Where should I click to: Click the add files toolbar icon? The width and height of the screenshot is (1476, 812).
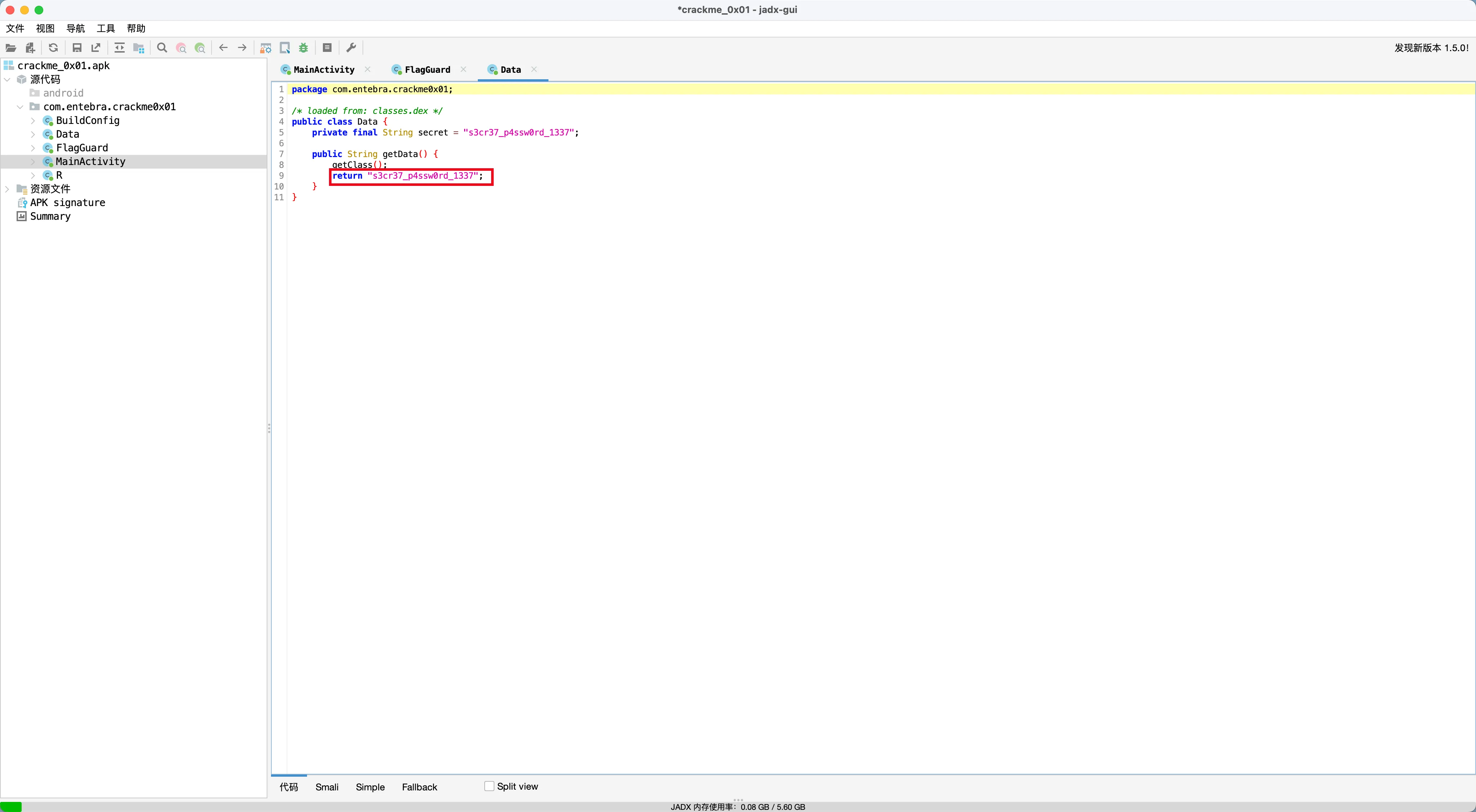tap(30, 48)
